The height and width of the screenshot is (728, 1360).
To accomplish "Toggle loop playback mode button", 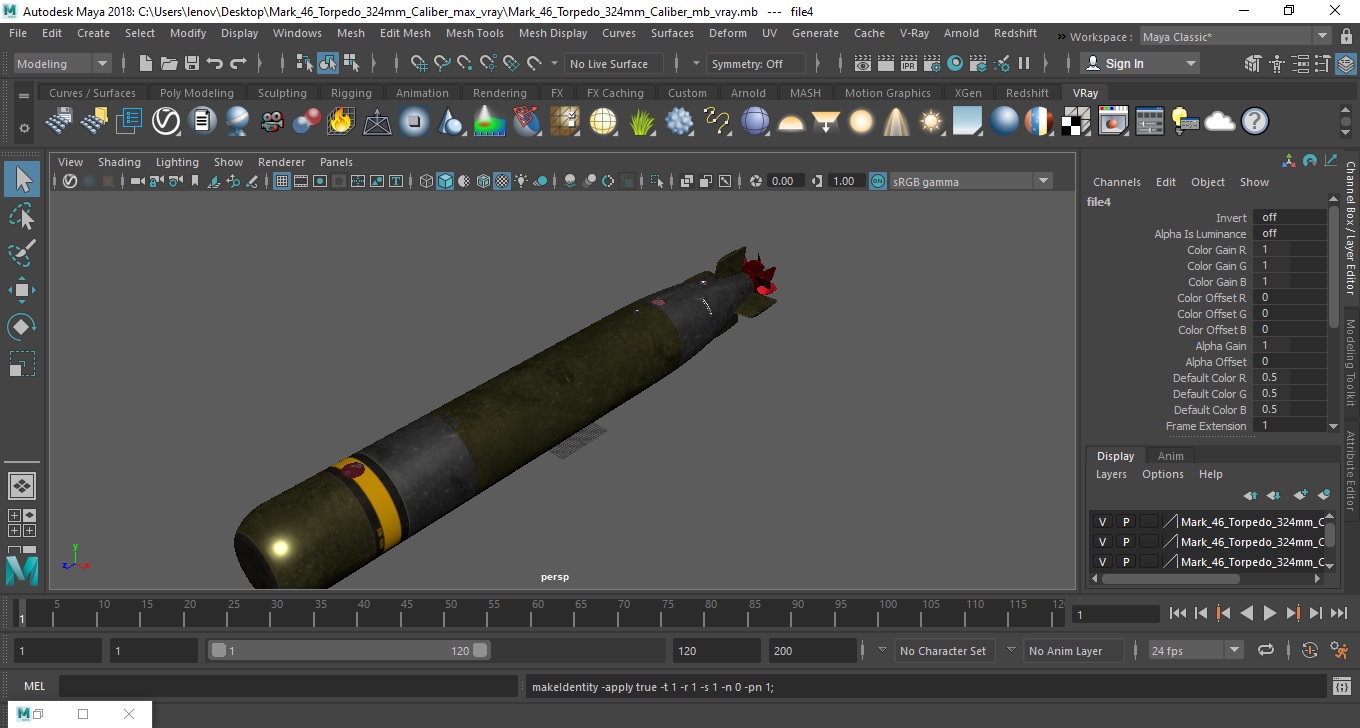I will pyautogui.click(x=1266, y=650).
